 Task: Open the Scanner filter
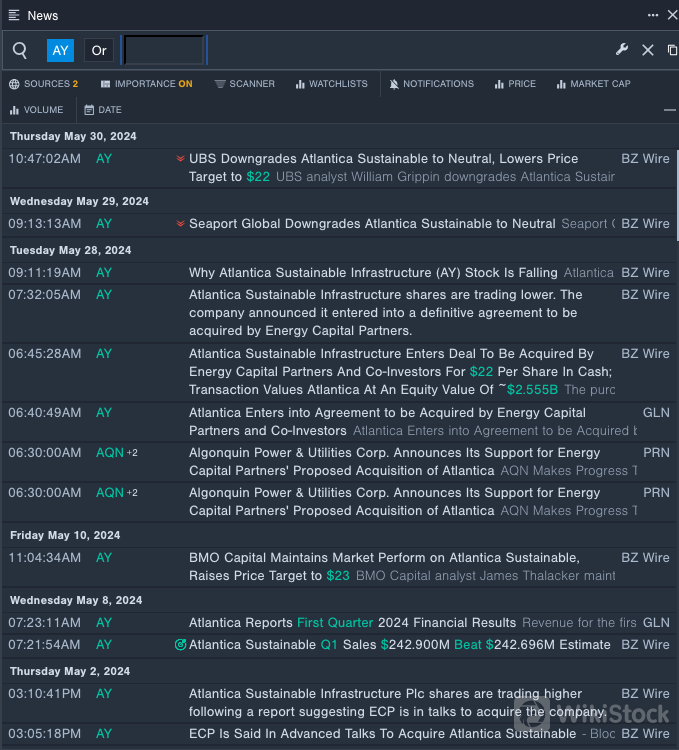click(x=244, y=84)
